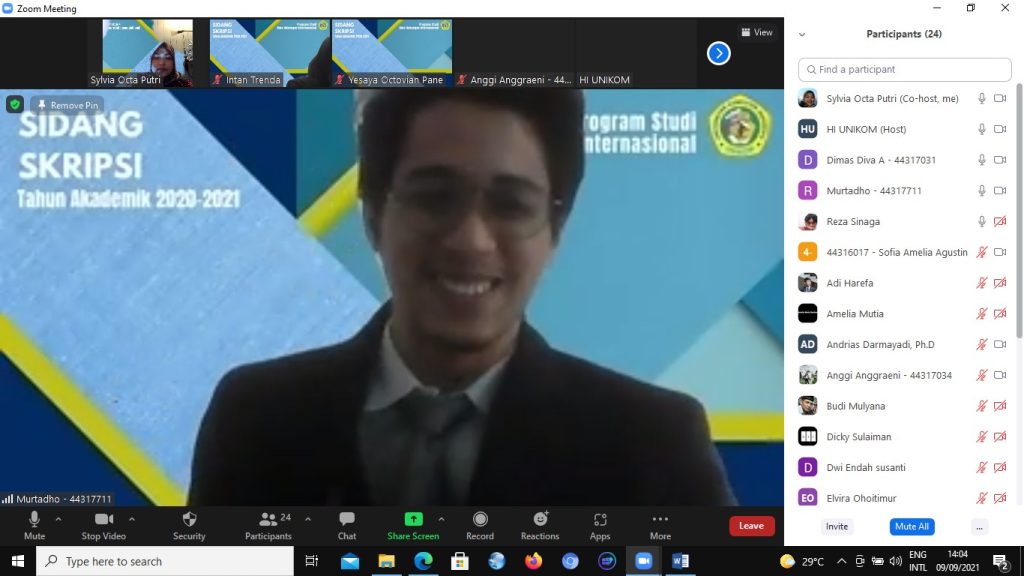1024x576 pixels.
Task: Mute the microphone in the meeting toolbar
Action: pos(34,526)
